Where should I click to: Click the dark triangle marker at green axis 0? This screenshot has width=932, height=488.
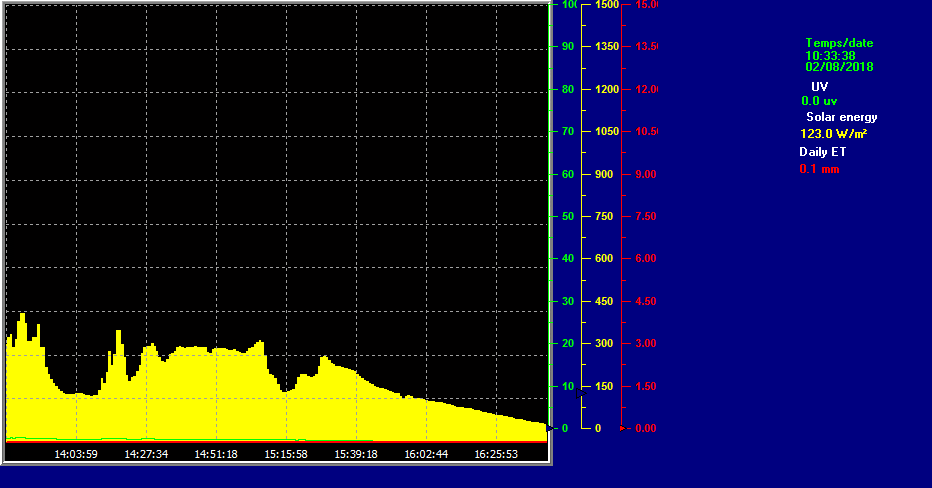pos(550,428)
